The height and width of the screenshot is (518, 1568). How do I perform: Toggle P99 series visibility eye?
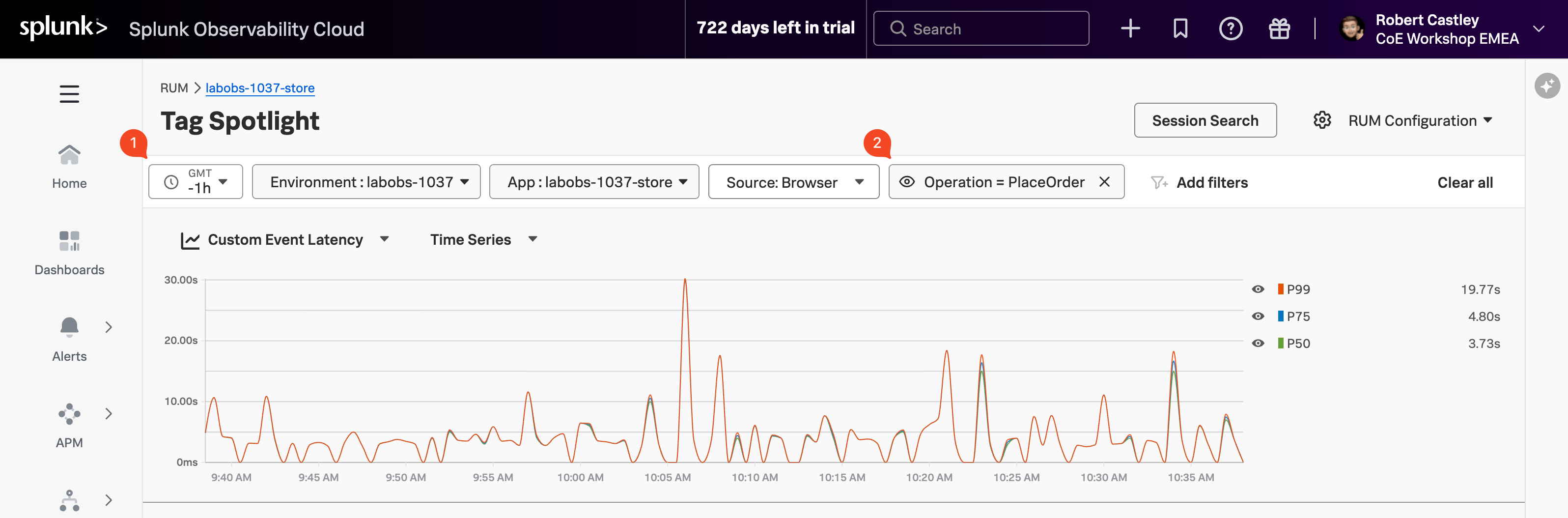[x=1258, y=289]
